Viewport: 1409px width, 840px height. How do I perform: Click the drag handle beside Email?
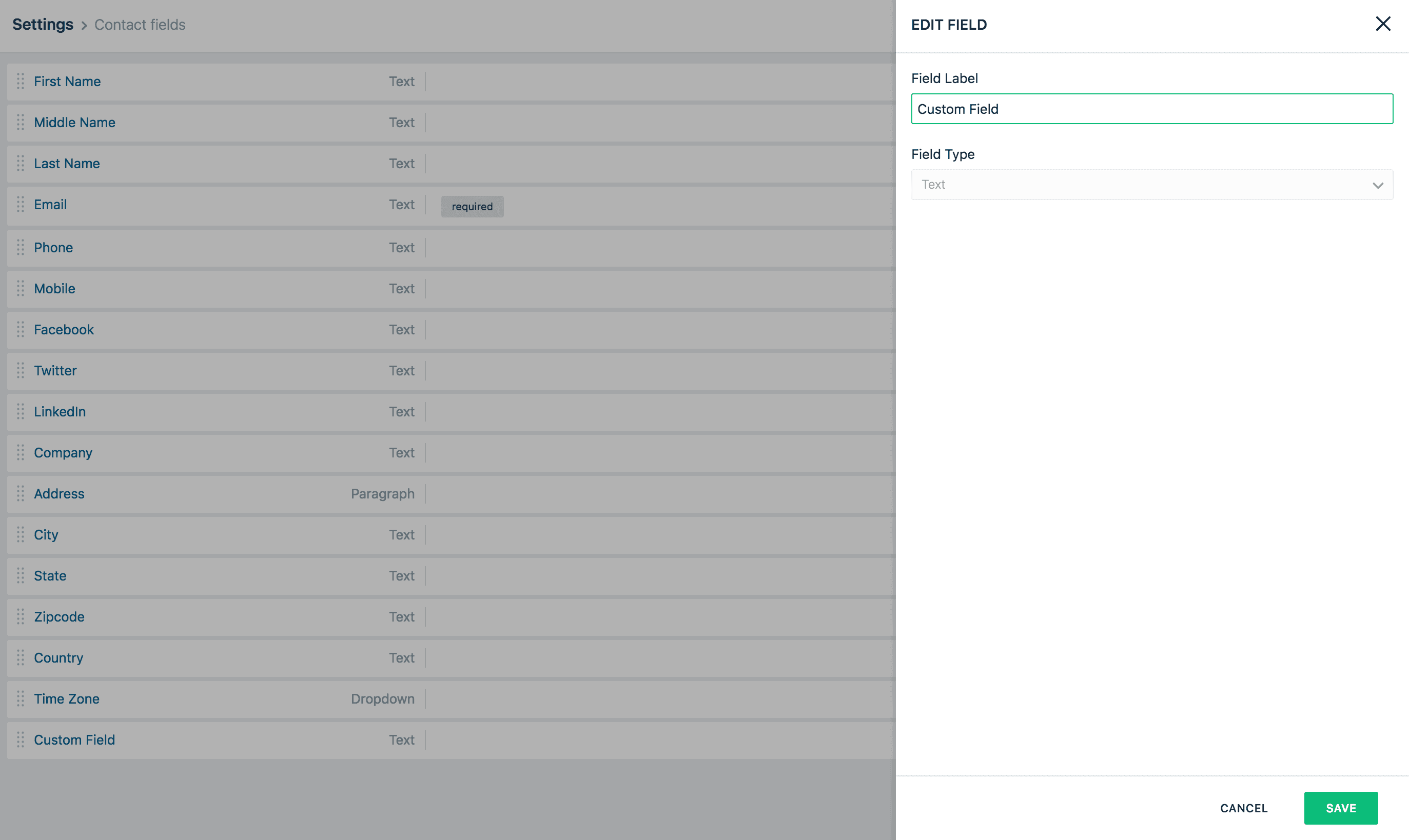21,205
